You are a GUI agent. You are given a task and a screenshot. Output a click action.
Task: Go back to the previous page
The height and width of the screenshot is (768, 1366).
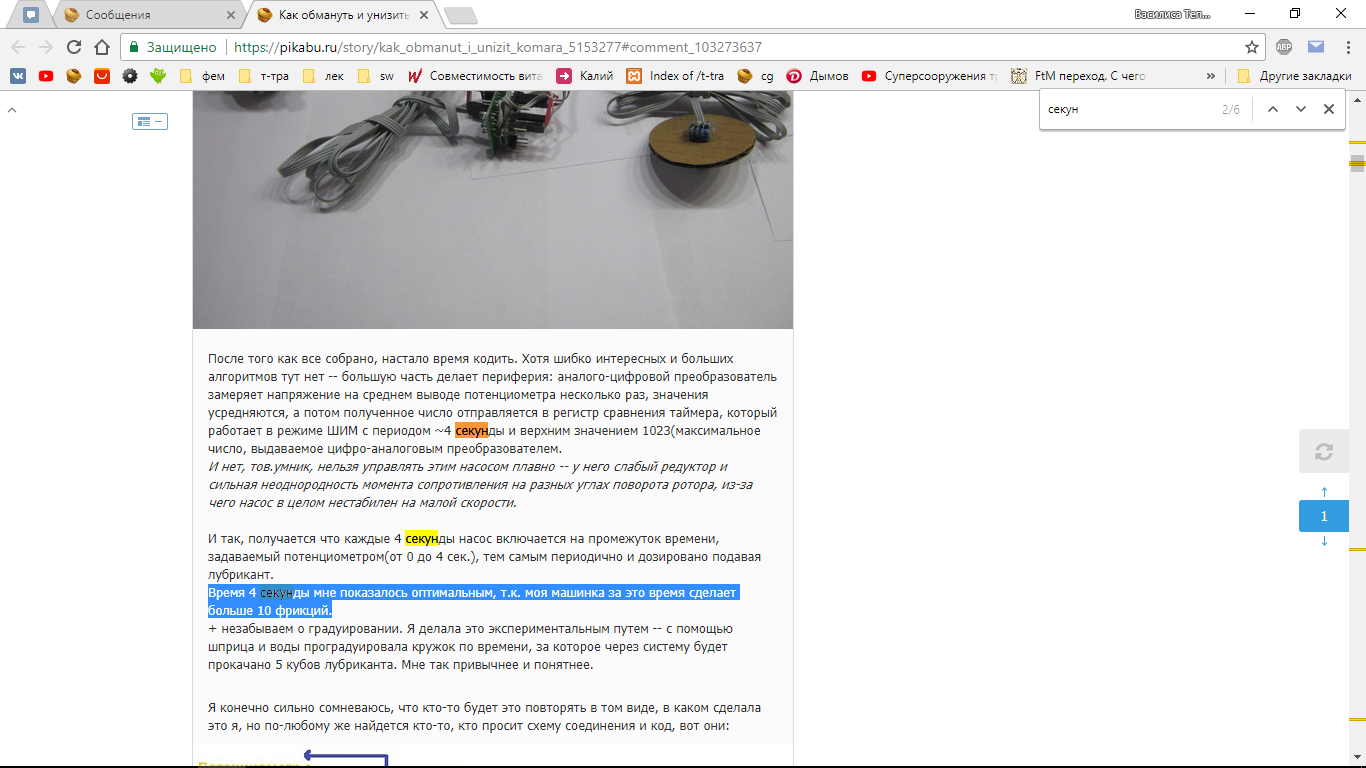click(x=19, y=47)
